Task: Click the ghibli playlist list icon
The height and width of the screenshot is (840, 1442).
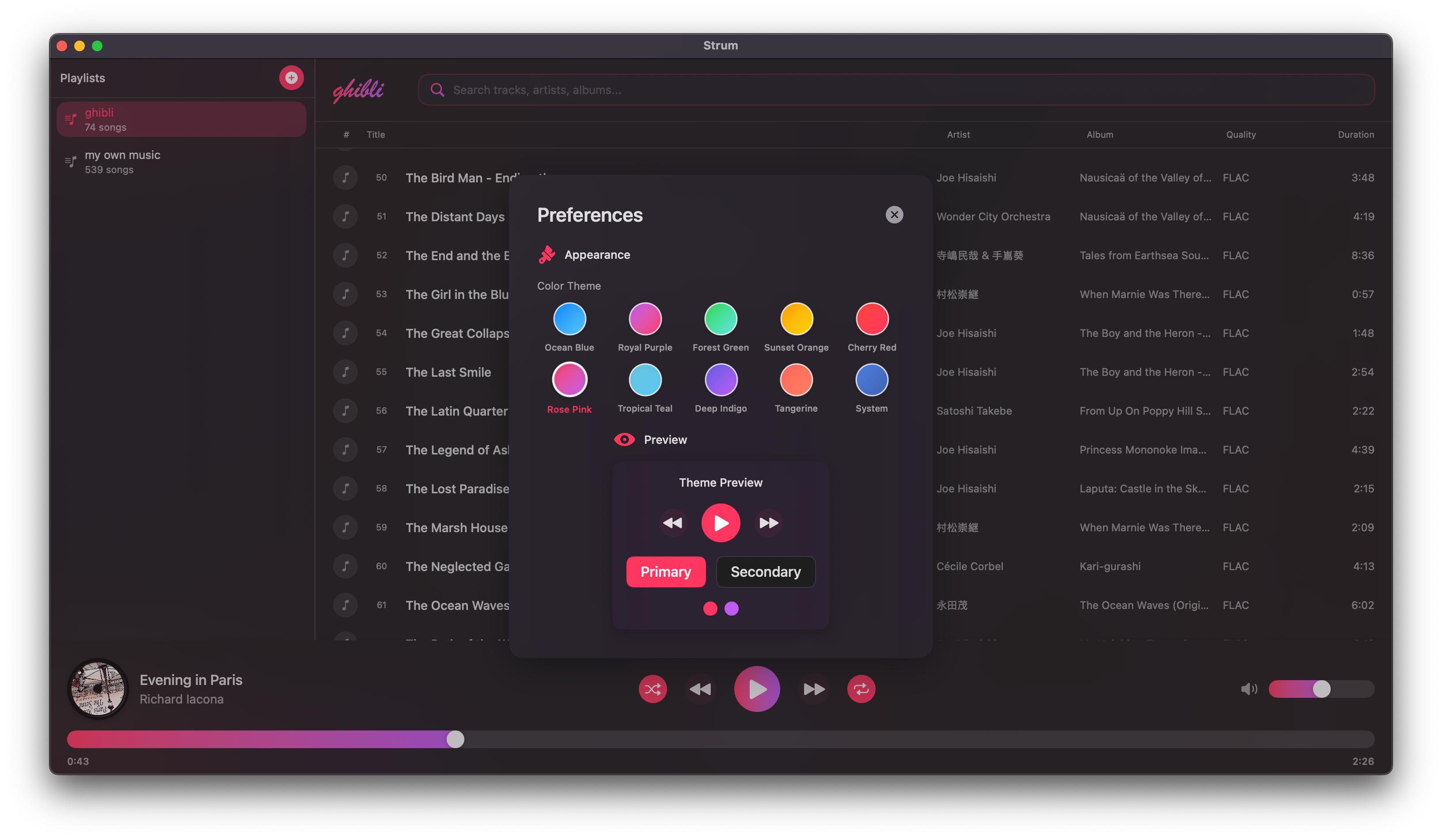Action: (x=70, y=119)
